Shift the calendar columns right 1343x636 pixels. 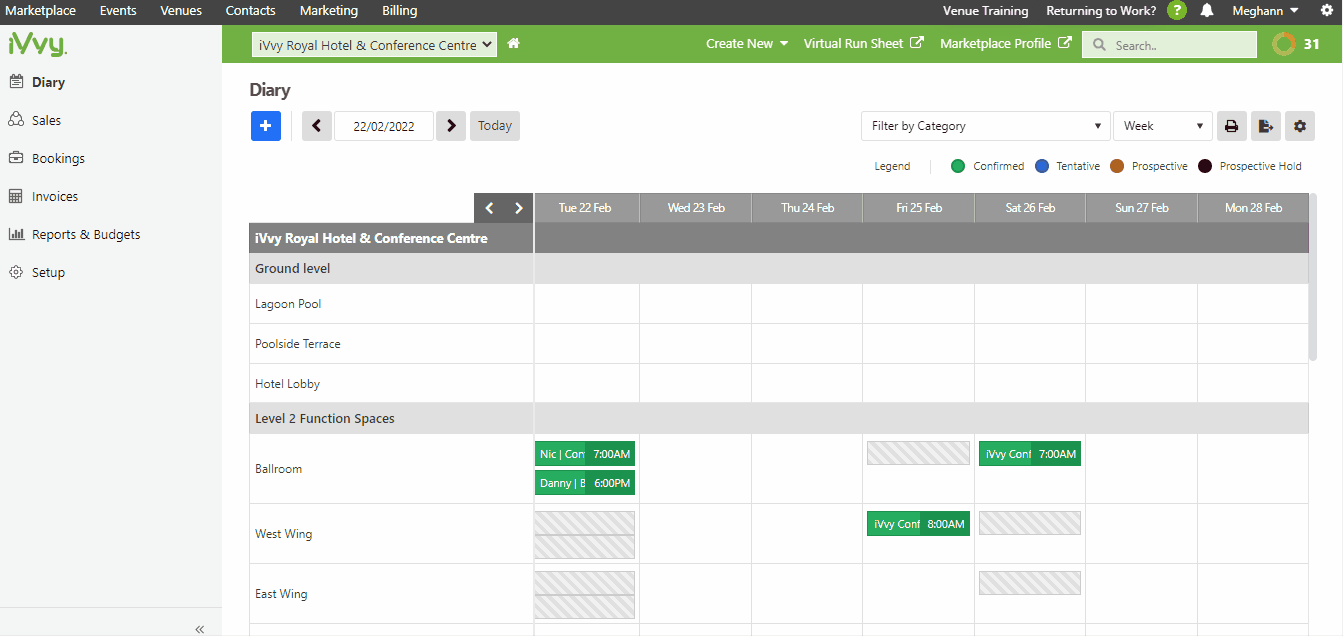coord(518,208)
